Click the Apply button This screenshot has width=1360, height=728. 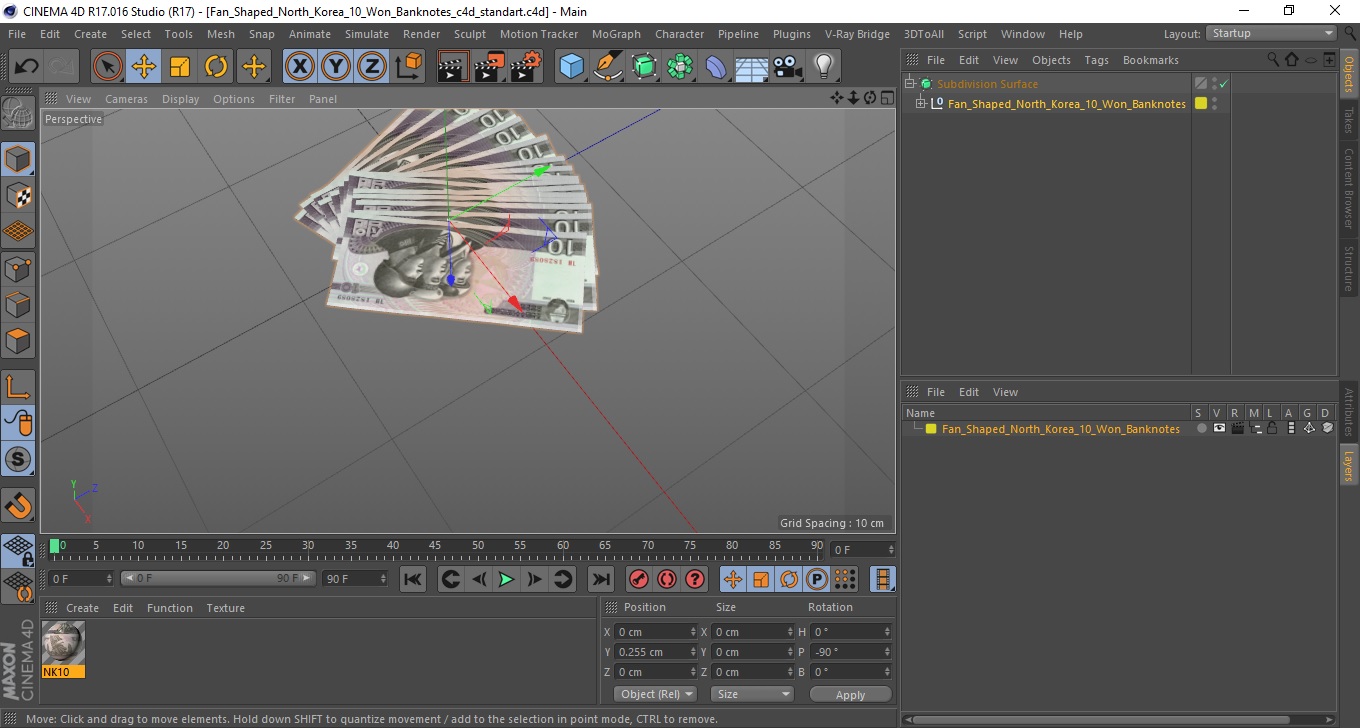click(x=850, y=694)
